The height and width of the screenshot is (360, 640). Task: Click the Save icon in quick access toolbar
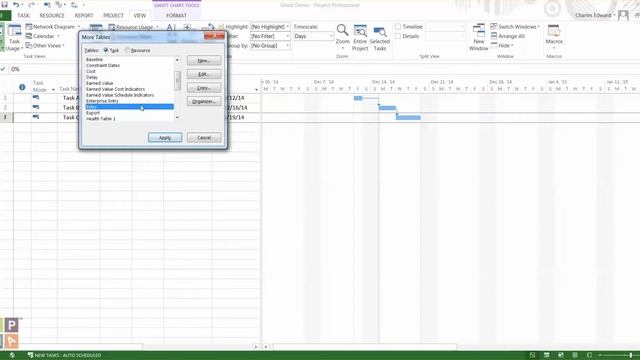pyautogui.click(x=4, y=4)
